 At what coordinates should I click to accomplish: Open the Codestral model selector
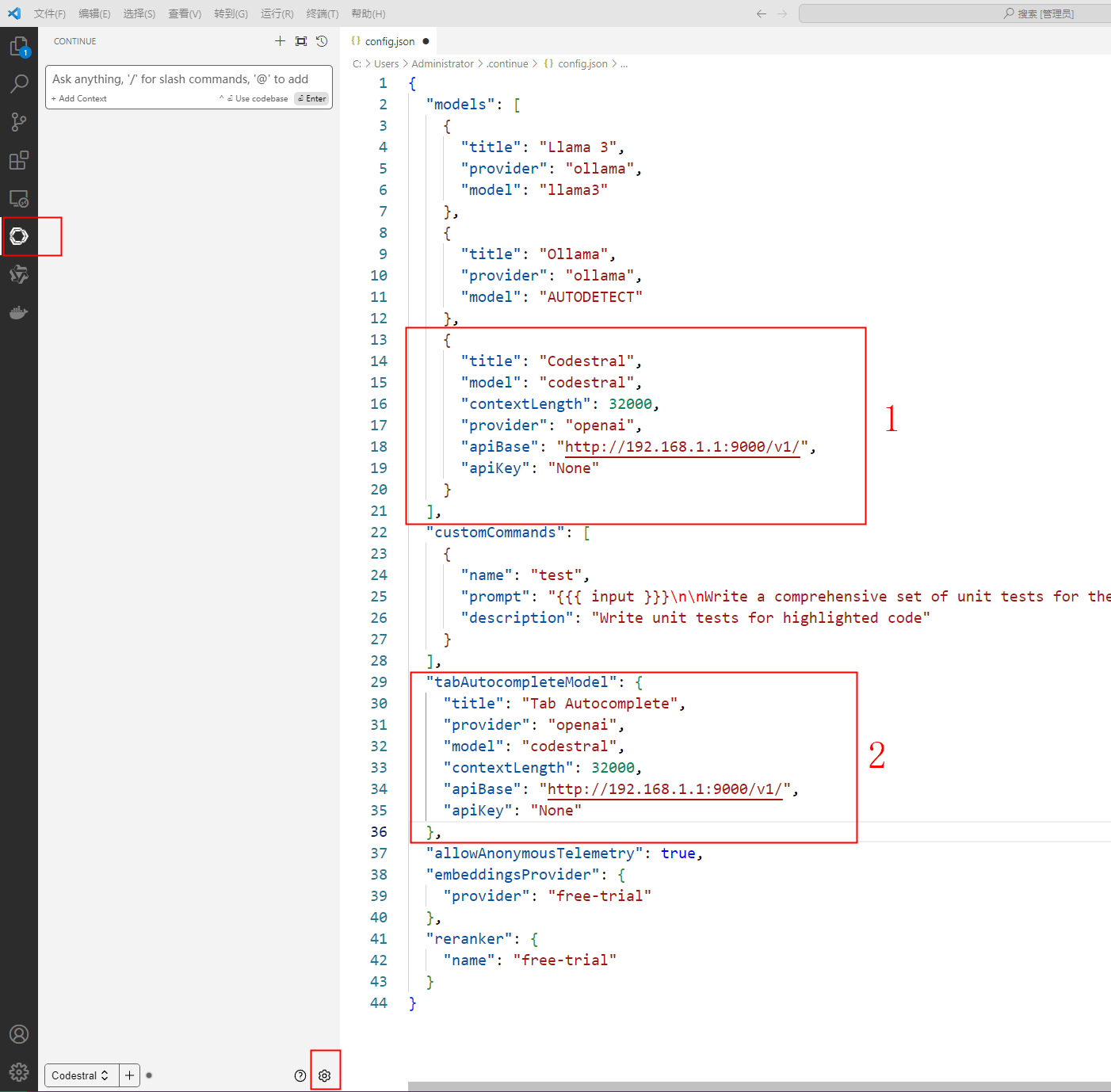(x=79, y=1075)
